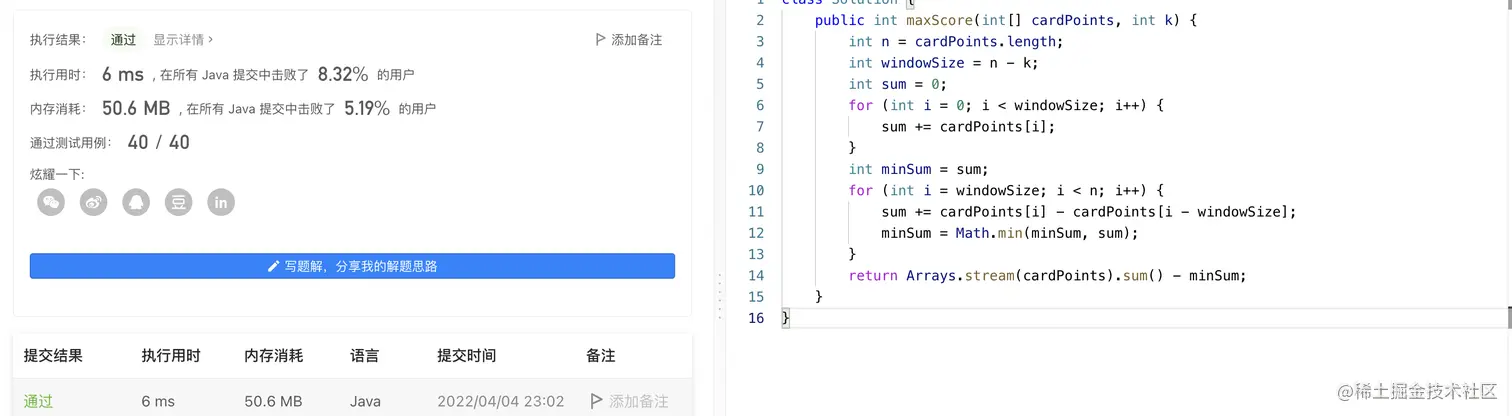The height and width of the screenshot is (416, 1512).
Task: Click 添加备注 beside execution result
Action: point(628,40)
